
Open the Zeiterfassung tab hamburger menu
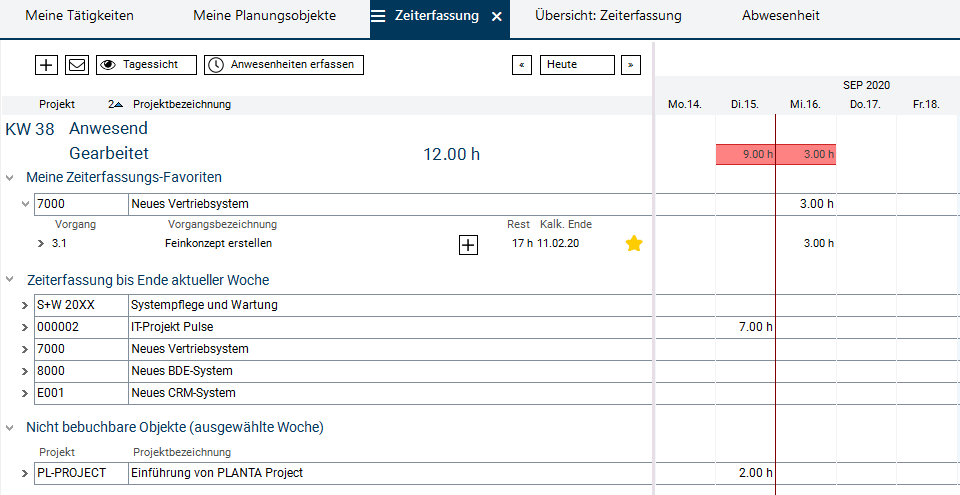pos(379,17)
